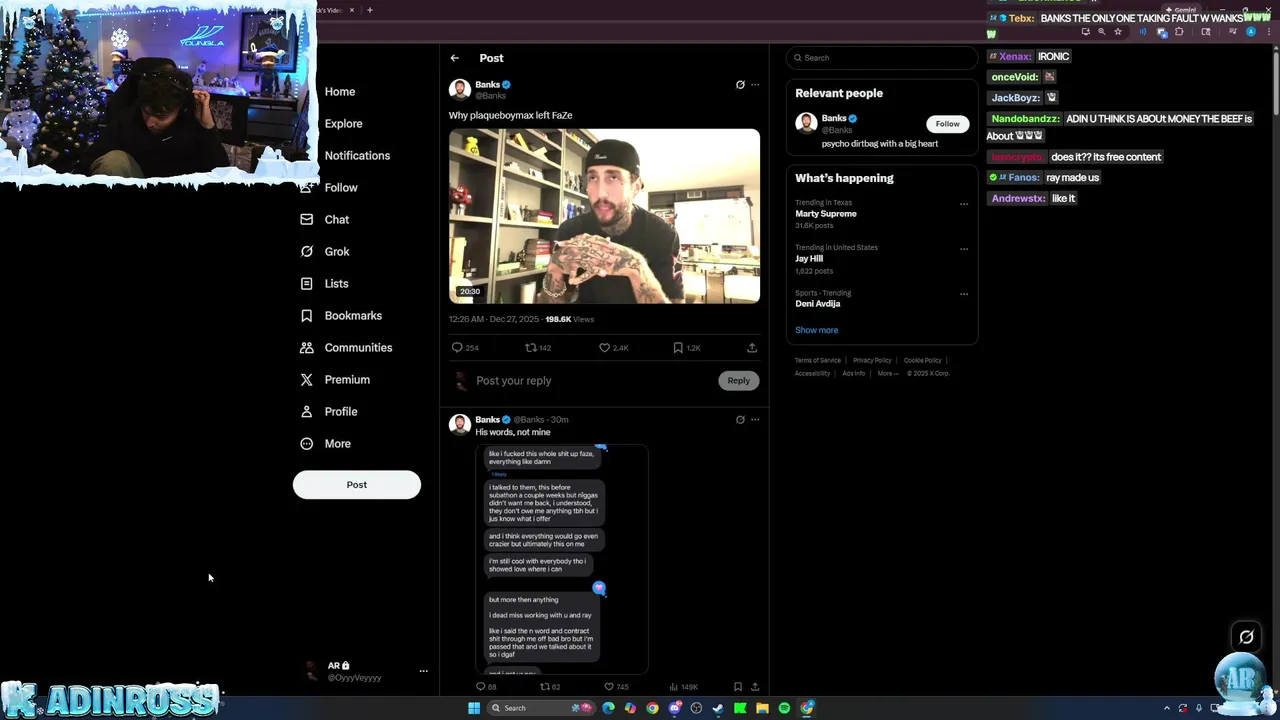
Task: Click the Bookmarks icon in the sidebar
Action: click(x=306, y=316)
